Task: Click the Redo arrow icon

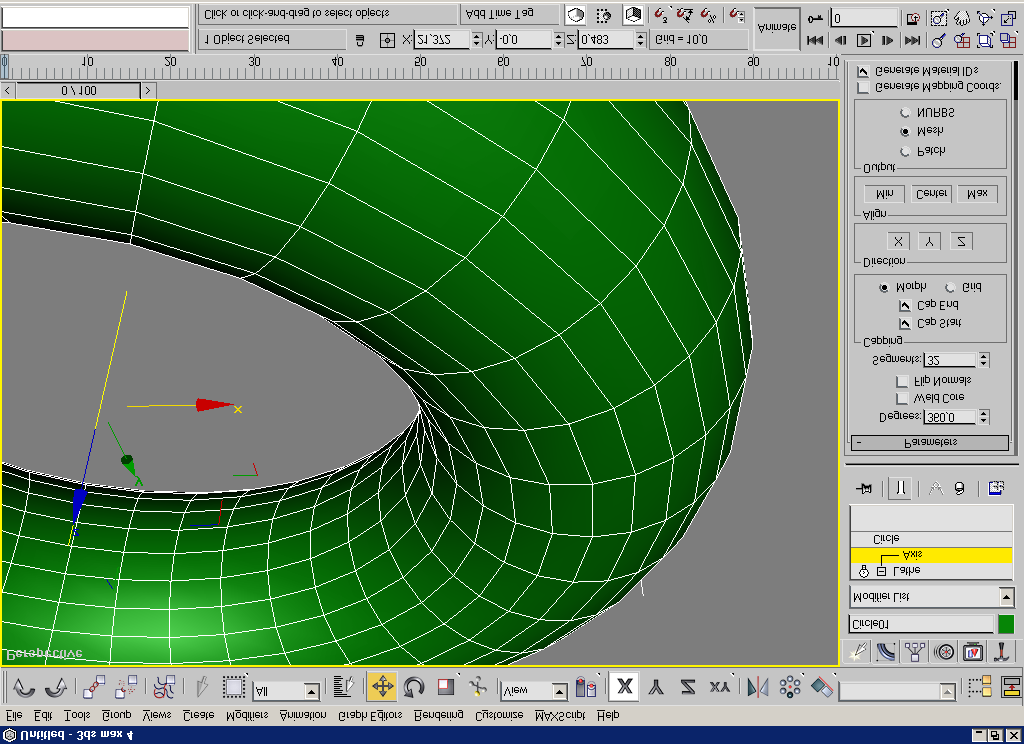Action: (56, 687)
